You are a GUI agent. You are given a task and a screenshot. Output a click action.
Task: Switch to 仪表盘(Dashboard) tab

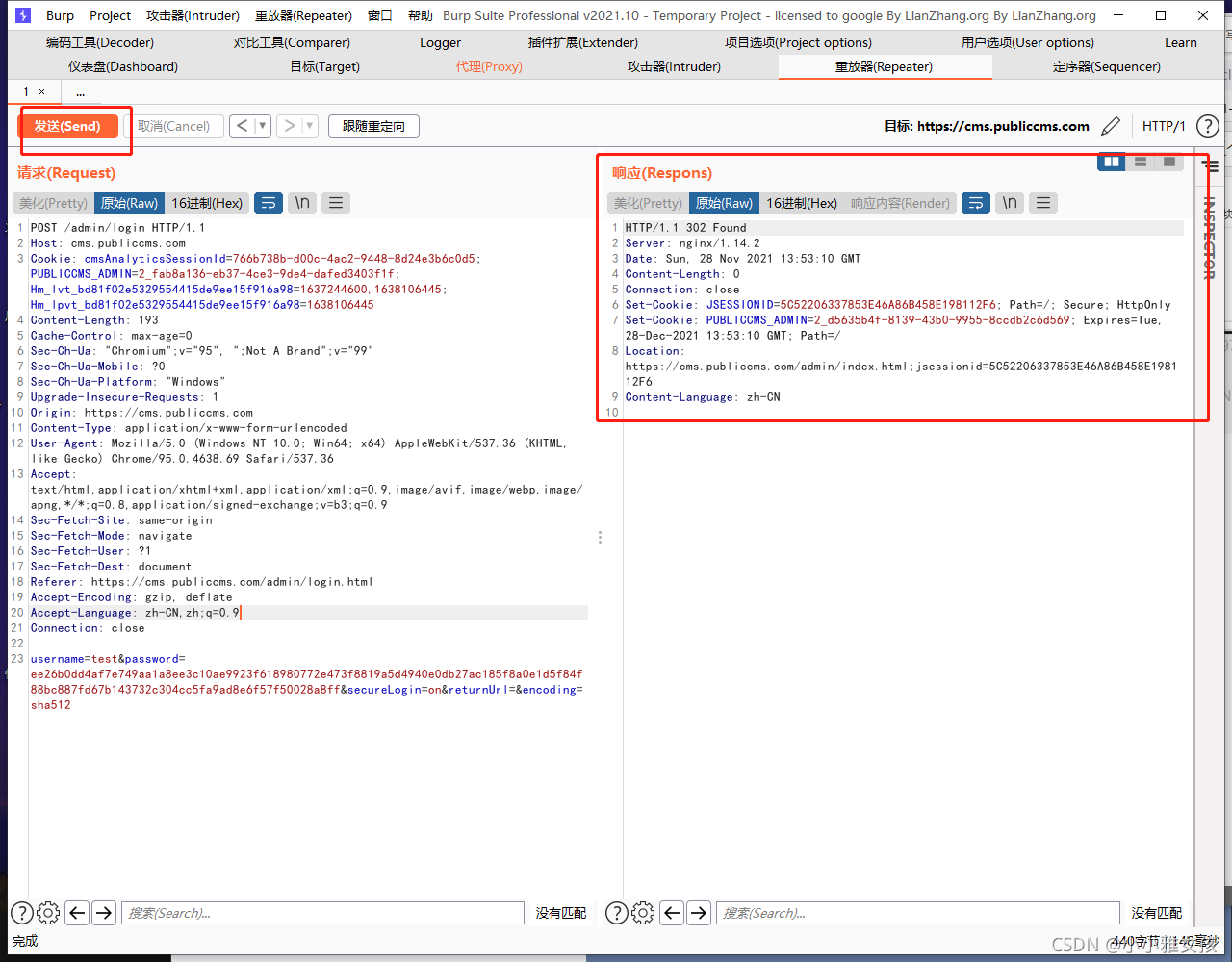[123, 66]
